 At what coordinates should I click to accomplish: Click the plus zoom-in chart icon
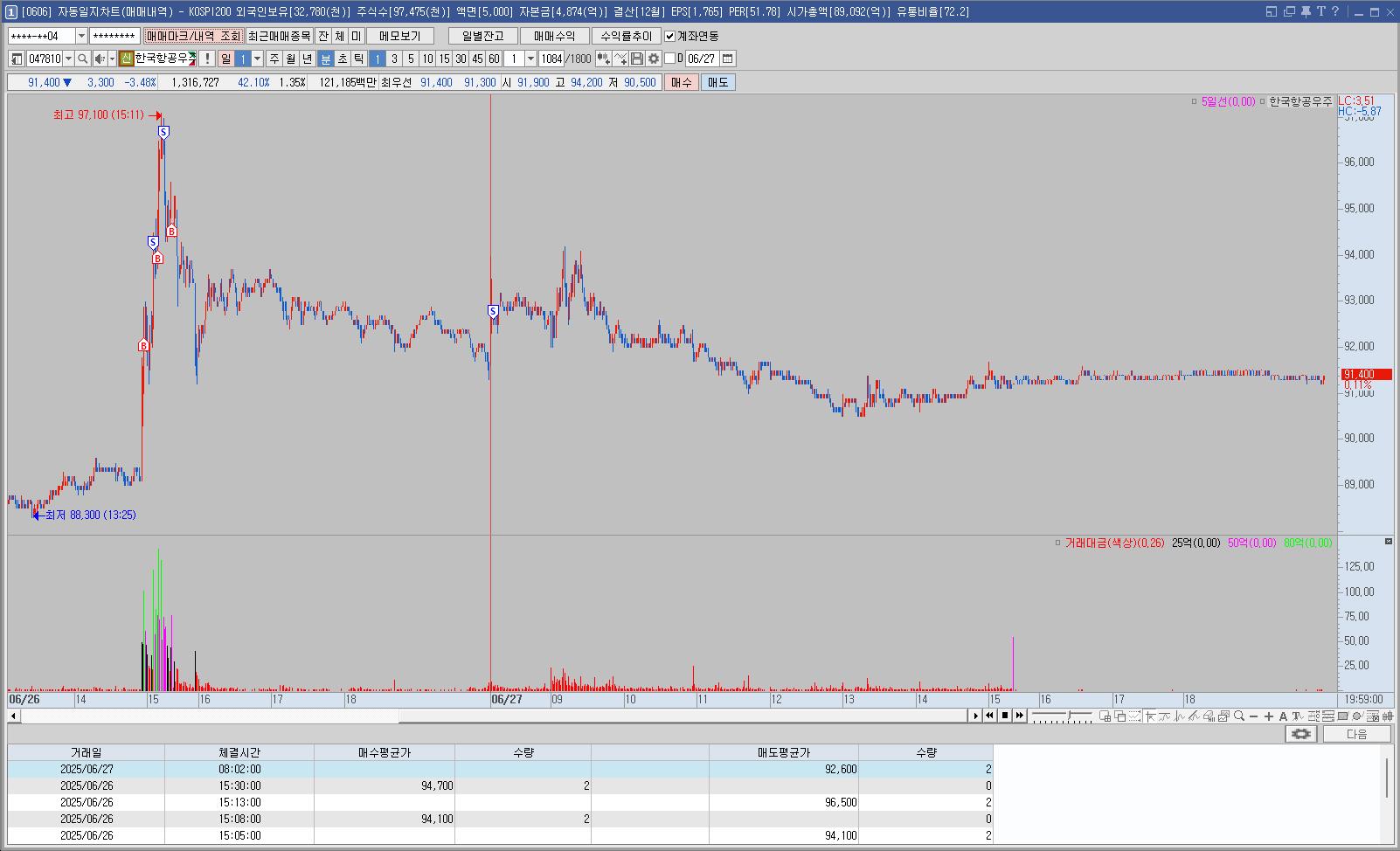coord(1269,716)
